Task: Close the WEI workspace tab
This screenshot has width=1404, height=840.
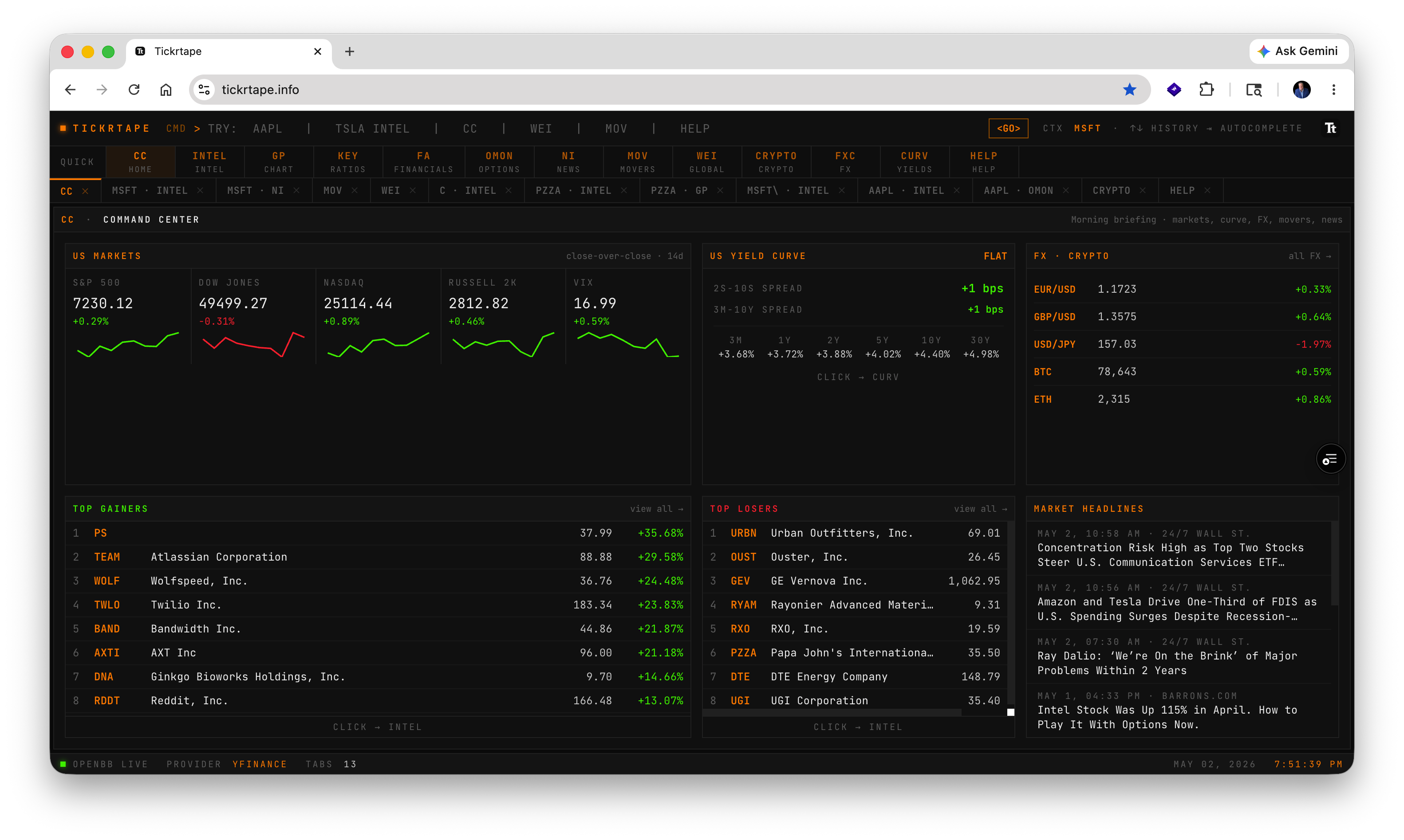Action: [x=413, y=191]
